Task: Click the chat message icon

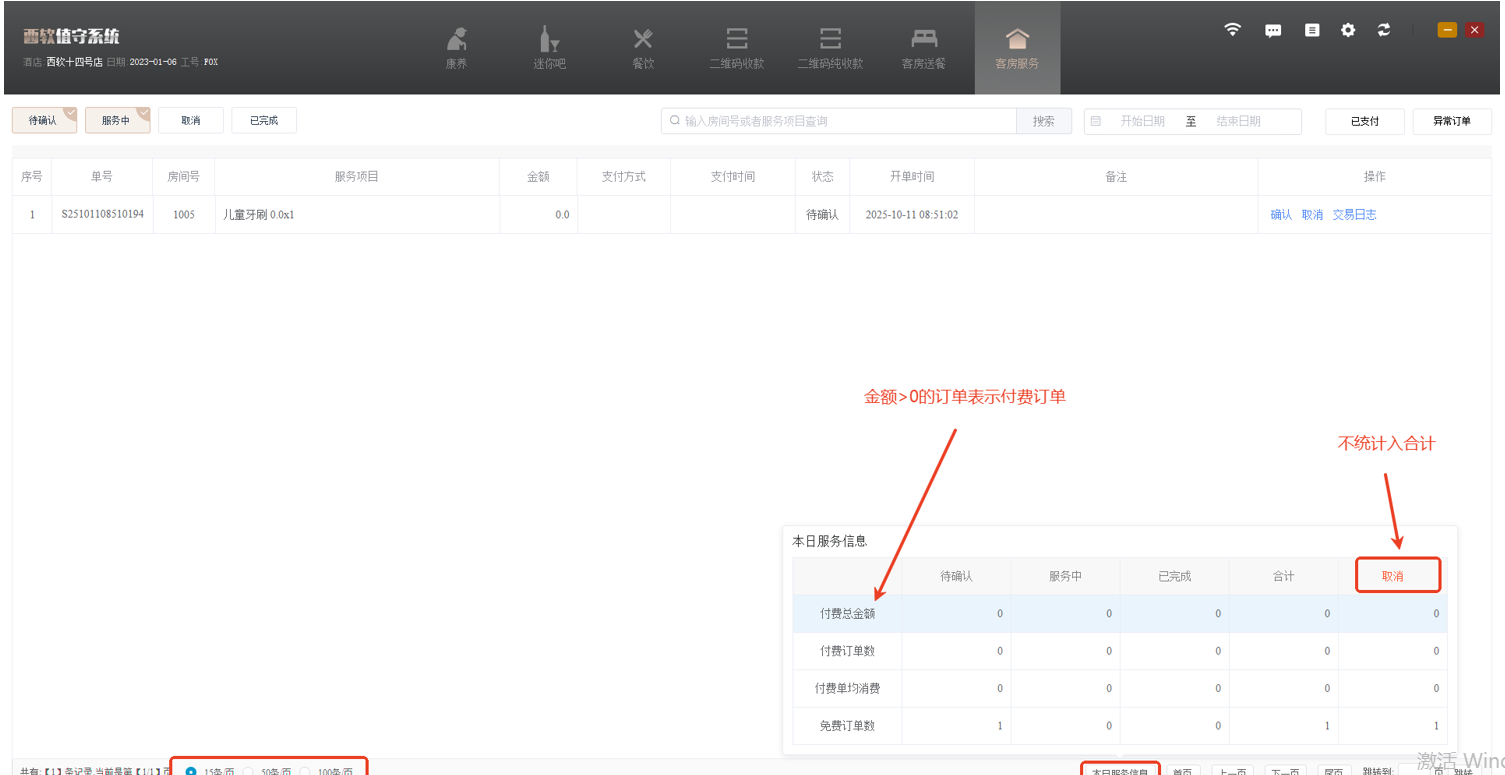Action: click(1273, 30)
